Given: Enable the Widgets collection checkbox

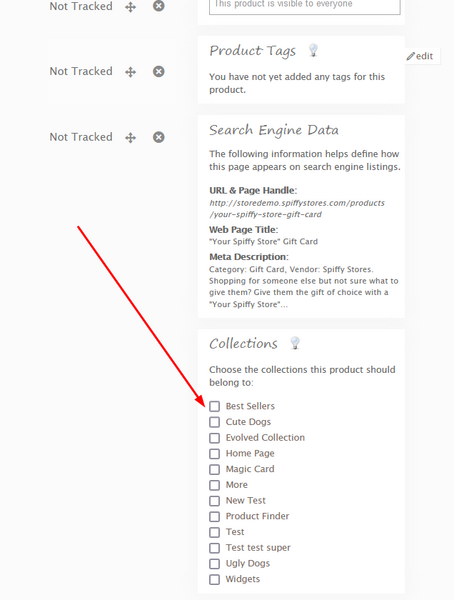Looking at the screenshot, I should [x=214, y=579].
